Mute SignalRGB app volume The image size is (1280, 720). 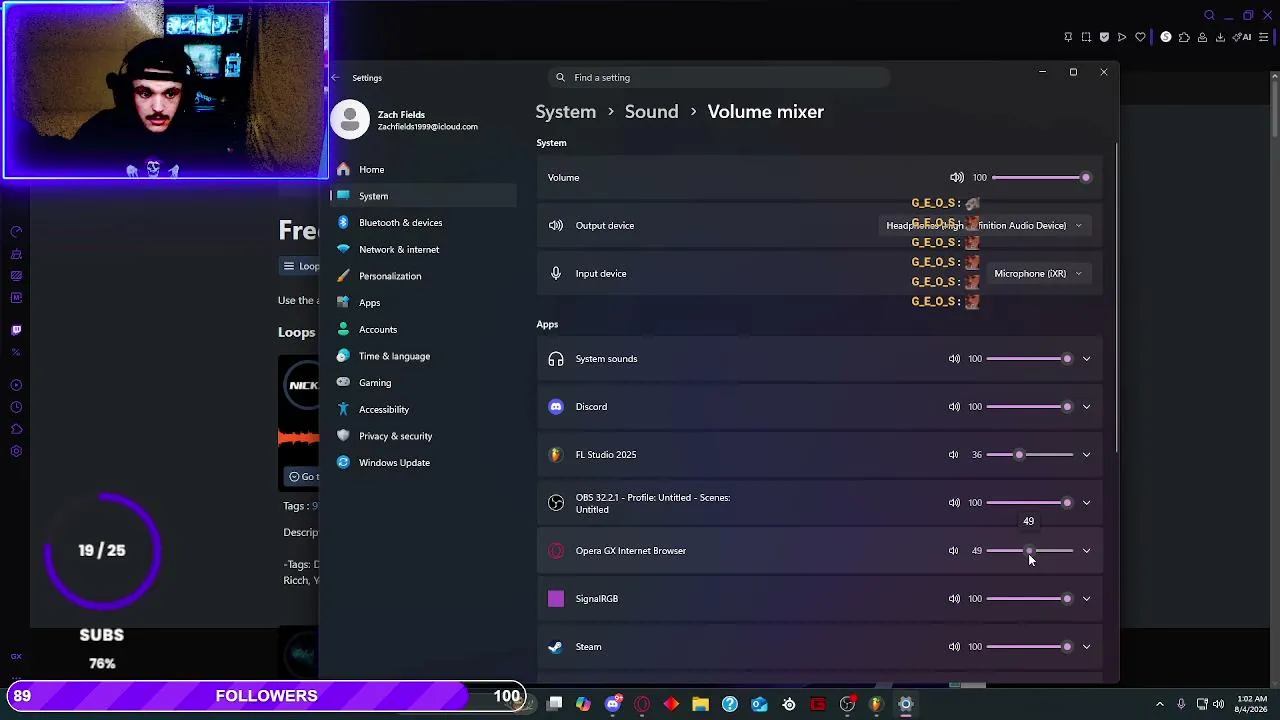pos(954,599)
